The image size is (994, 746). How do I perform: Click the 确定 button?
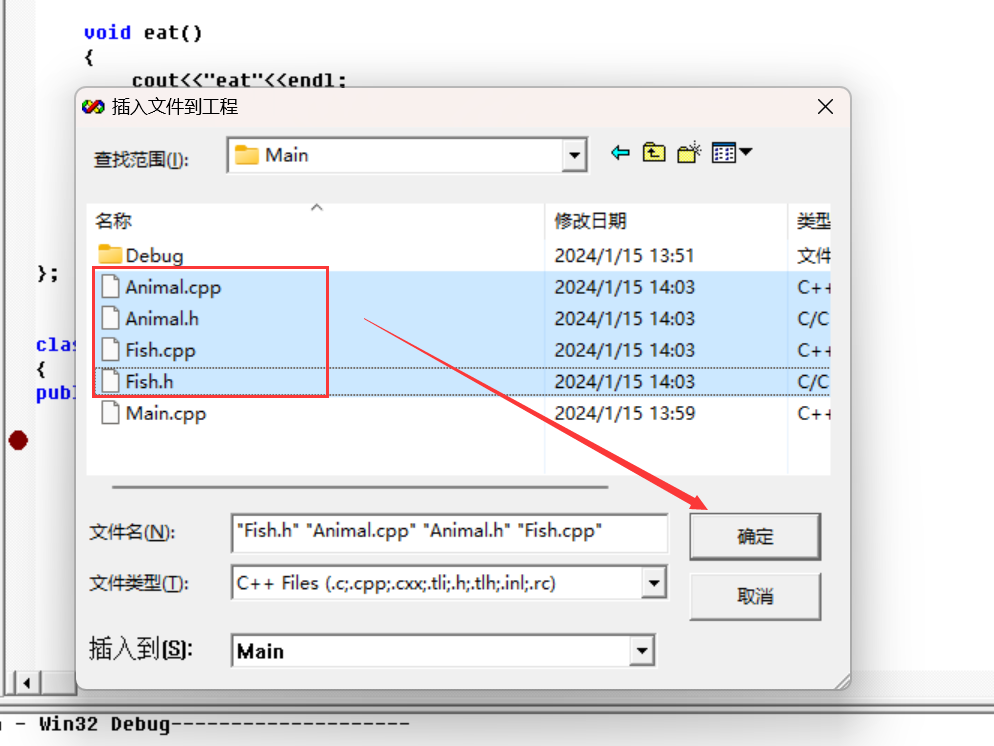point(755,537)
